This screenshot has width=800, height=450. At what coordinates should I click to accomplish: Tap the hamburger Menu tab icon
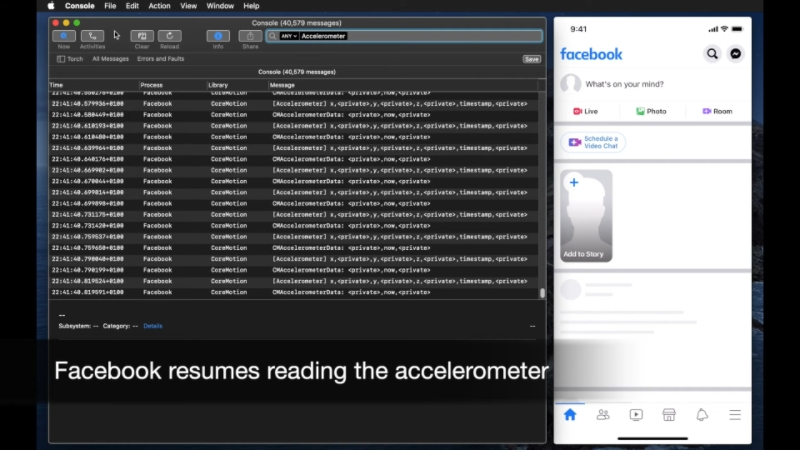tap(735, 415)
